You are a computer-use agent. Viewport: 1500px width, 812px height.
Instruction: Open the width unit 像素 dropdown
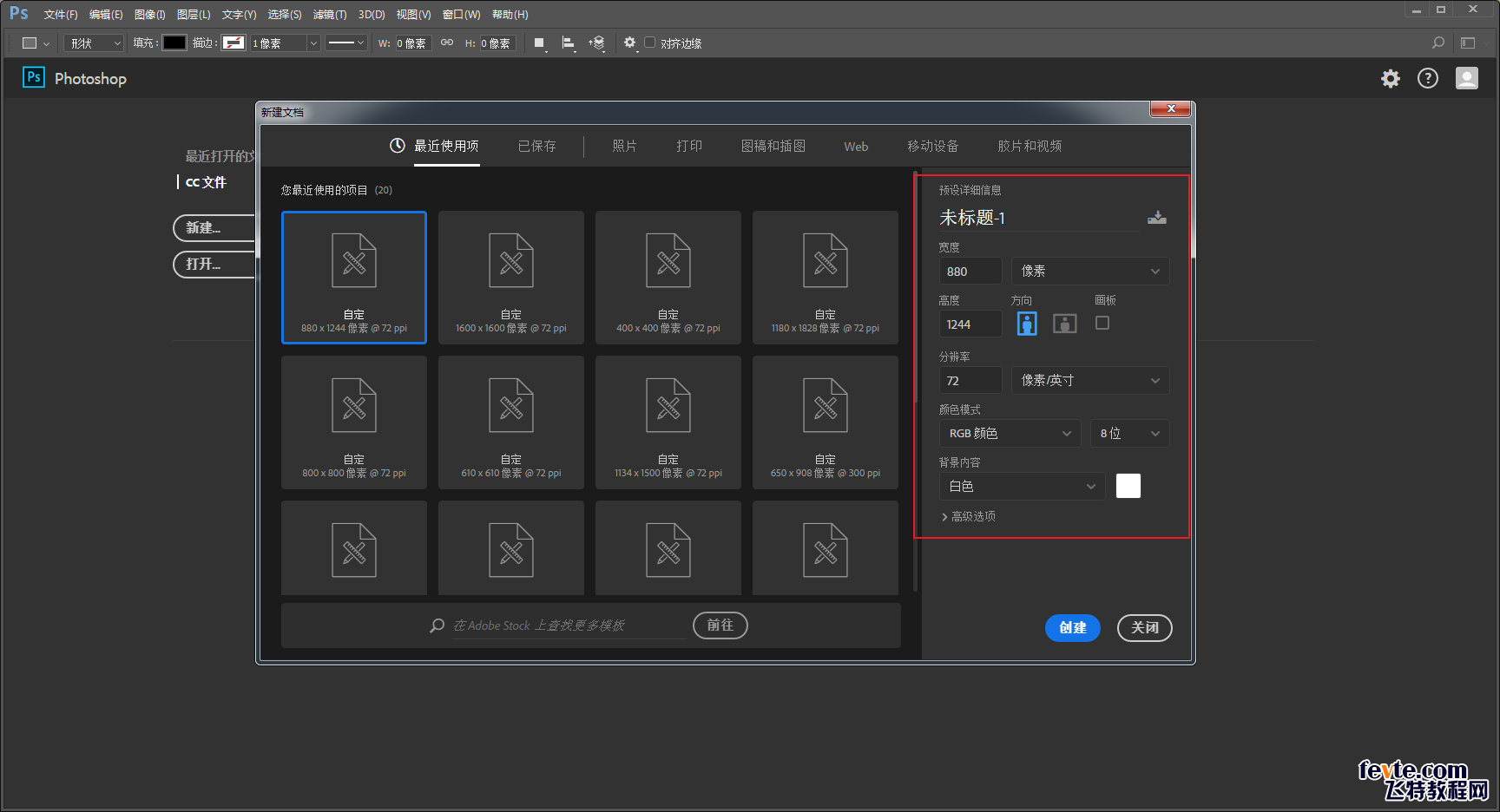tap(1090, 272)
